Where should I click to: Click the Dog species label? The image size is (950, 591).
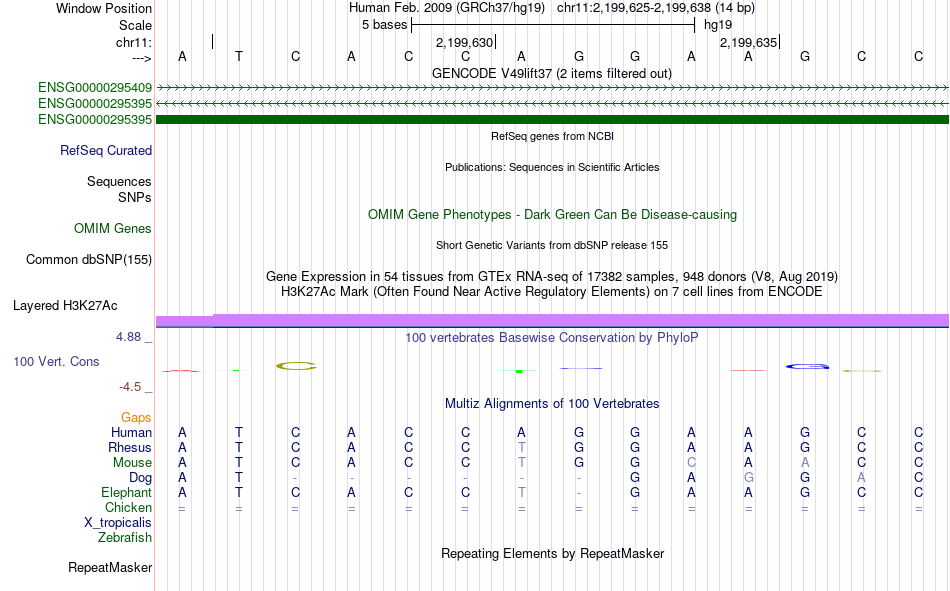[140, 478]
